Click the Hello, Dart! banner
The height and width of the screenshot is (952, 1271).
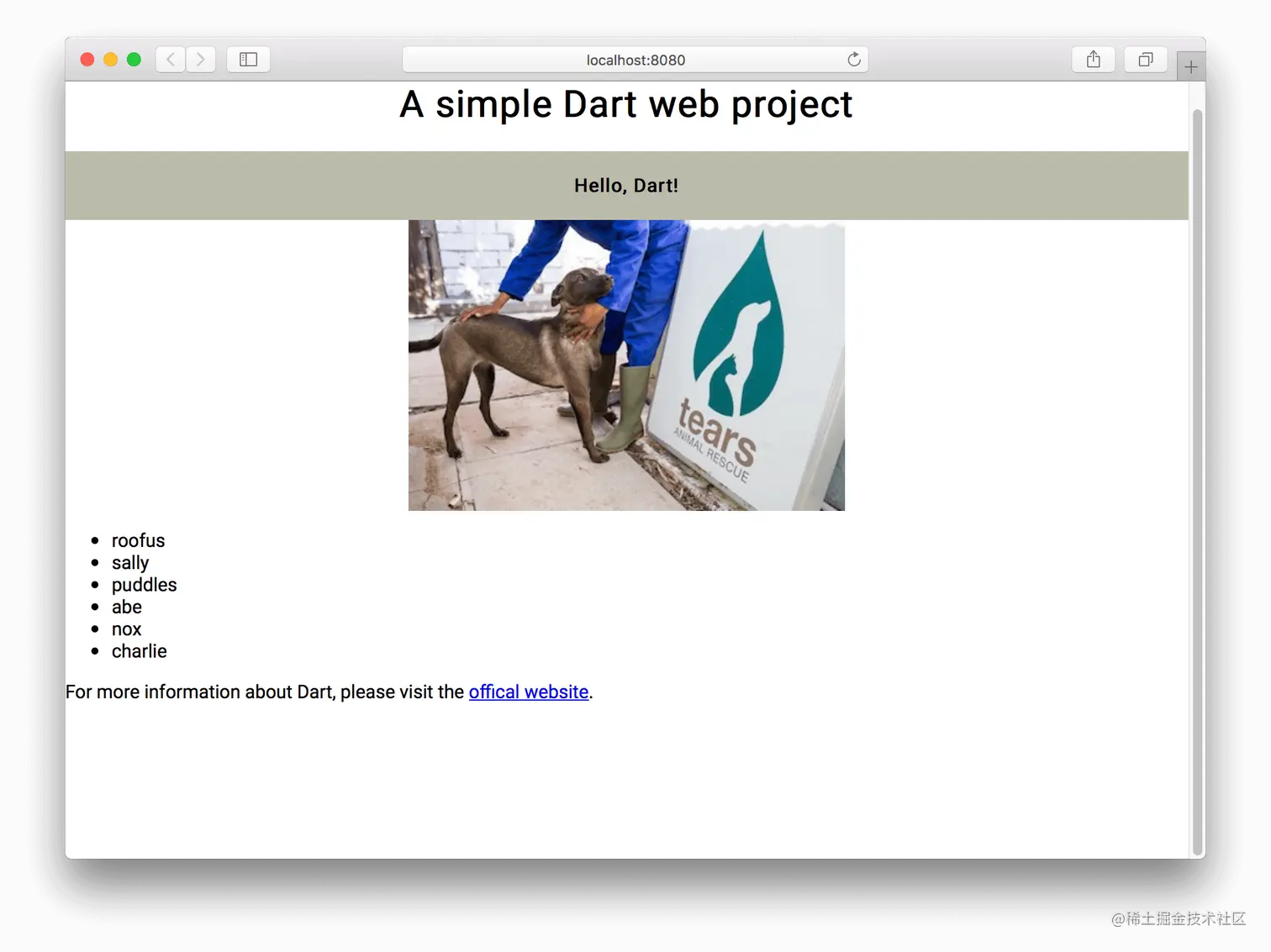click(626, 186)
